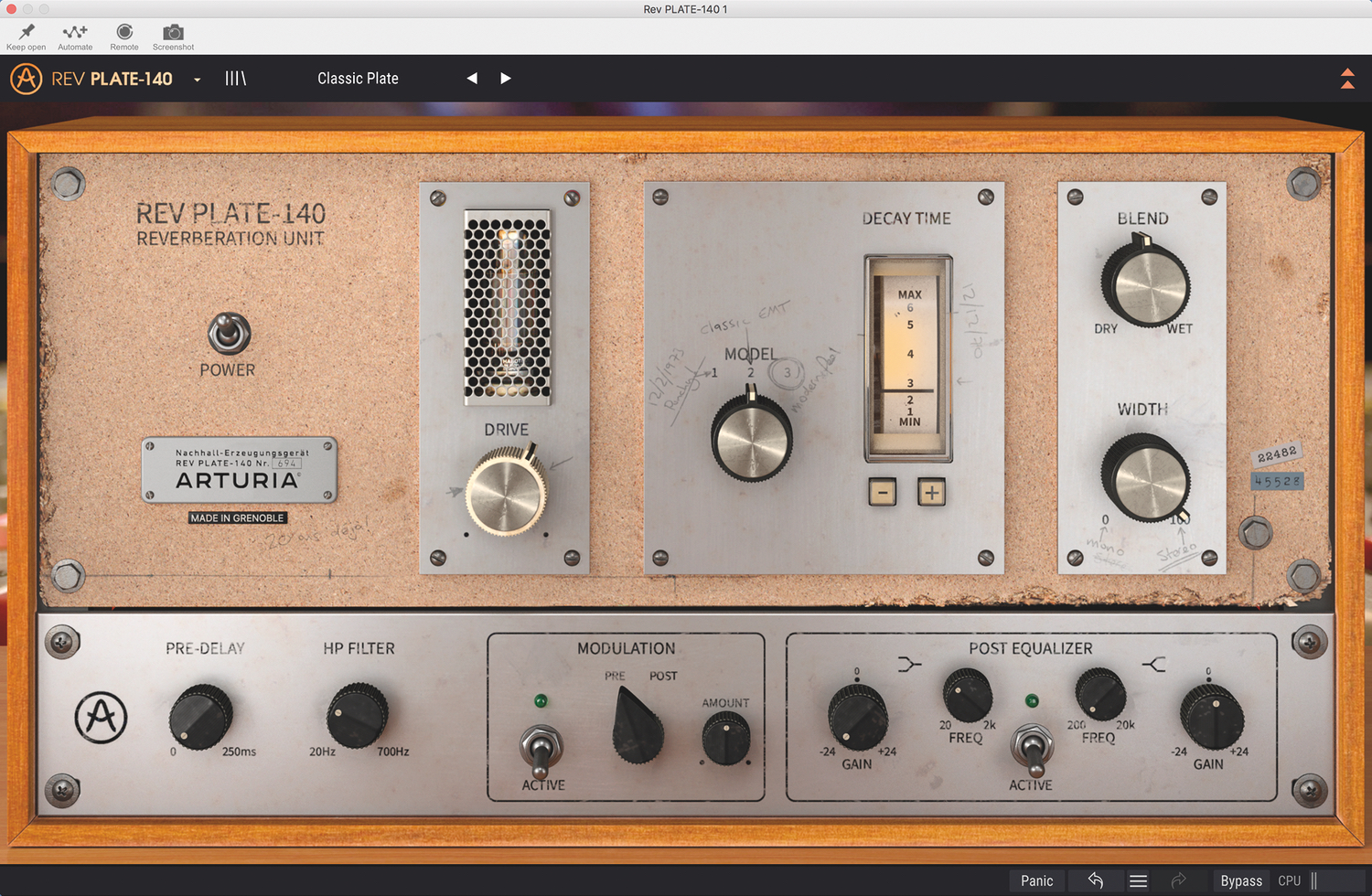
Task: Click the Arturia logo in the header
Action: tap(26, 79)
